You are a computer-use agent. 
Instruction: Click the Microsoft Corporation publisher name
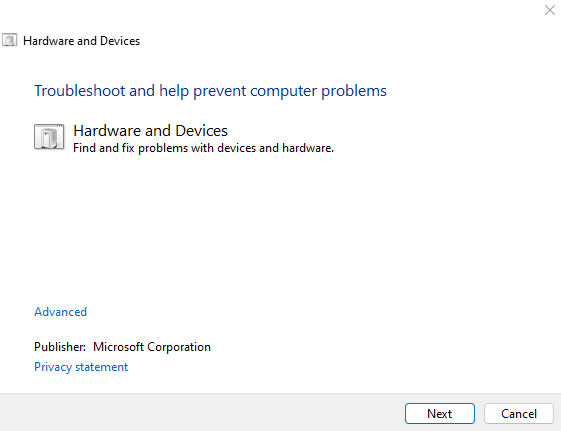(152, 347)
